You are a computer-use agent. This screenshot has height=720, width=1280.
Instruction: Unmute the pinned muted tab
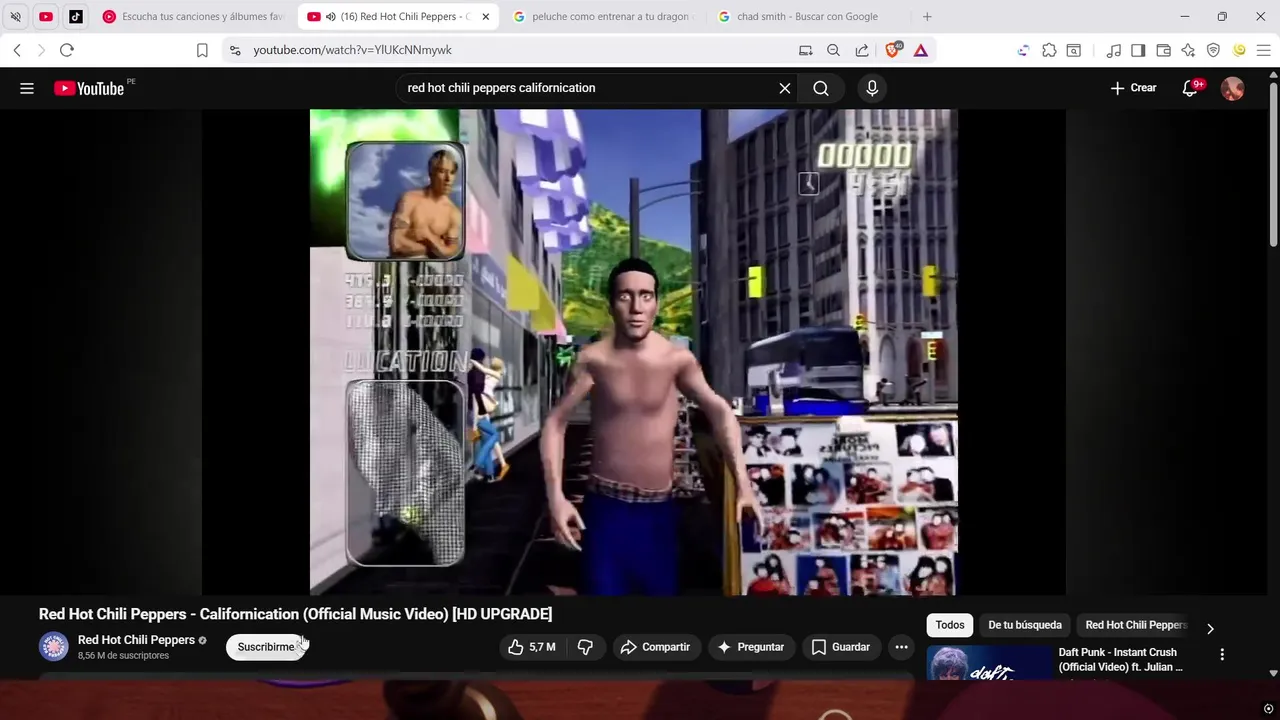(15, 17)
